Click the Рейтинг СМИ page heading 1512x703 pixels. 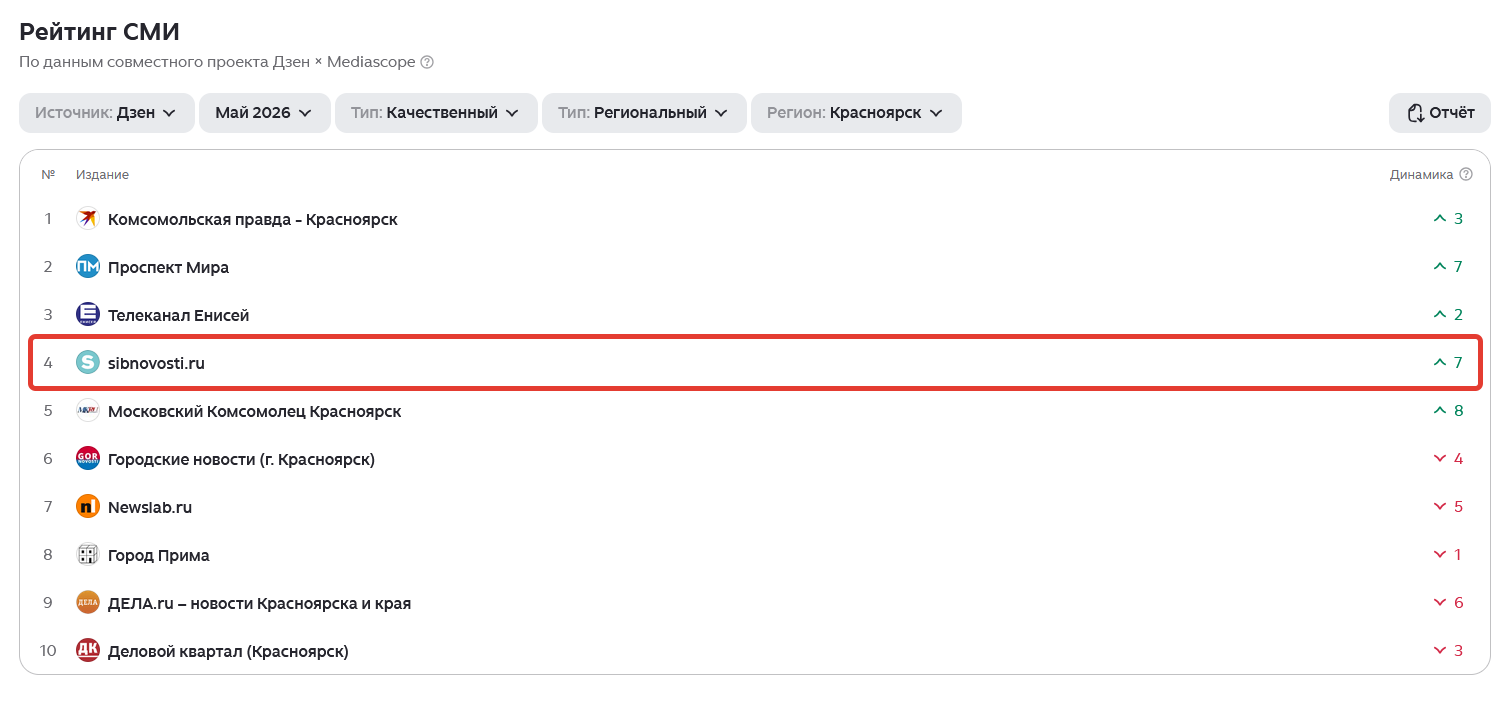pyautogui.click(x=99, y=31)
